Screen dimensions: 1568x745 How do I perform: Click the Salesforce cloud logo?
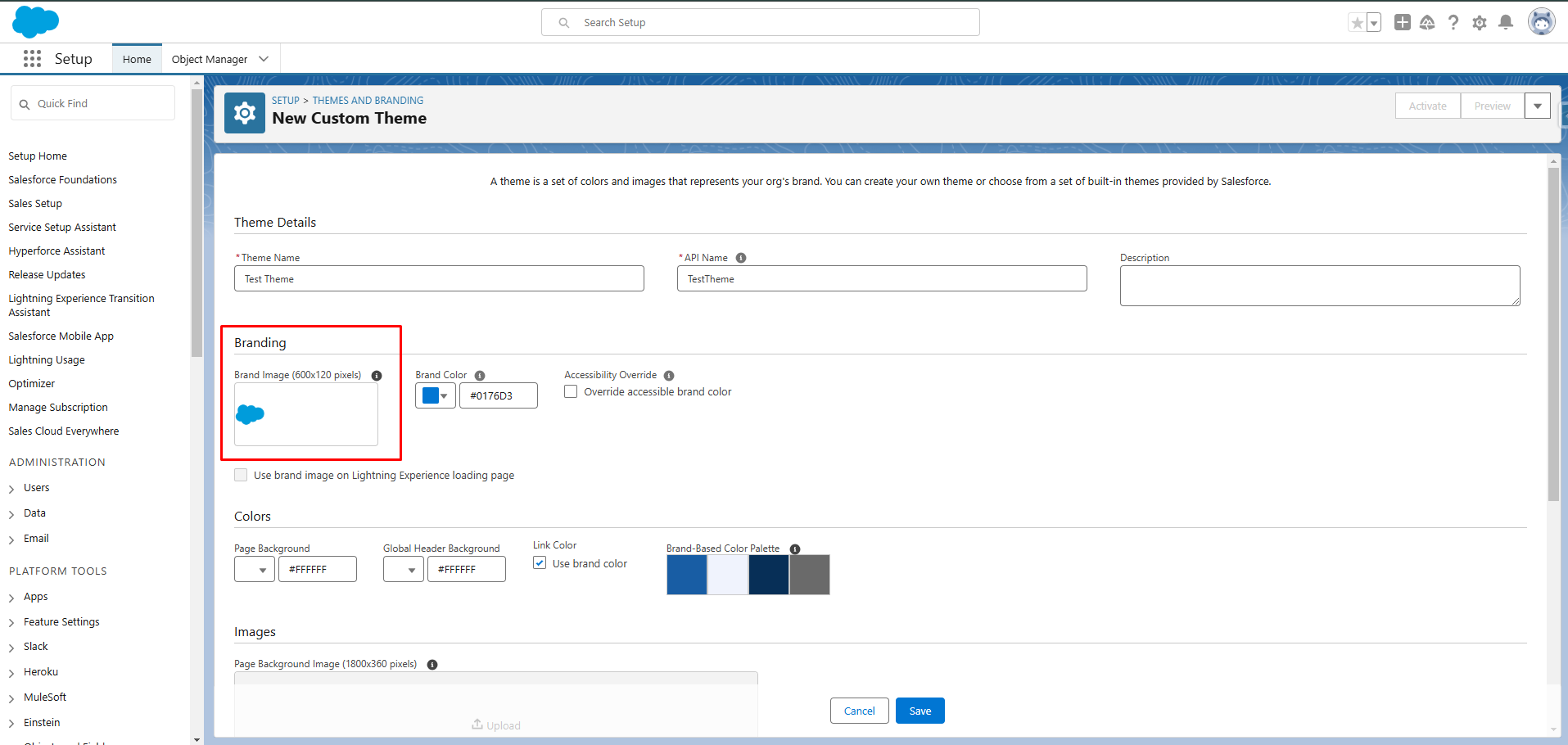[x=35, y=21]
